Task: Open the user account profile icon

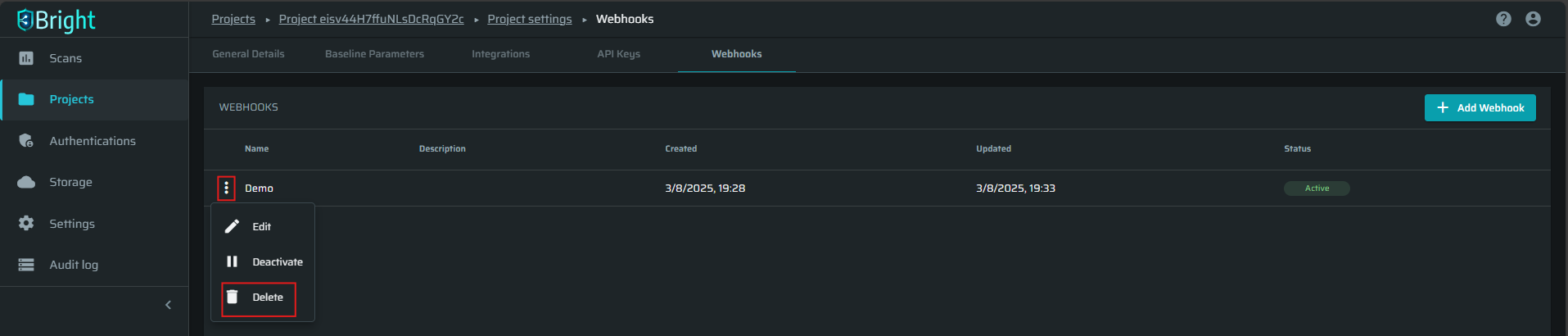Action: (x=1534, y=19)
